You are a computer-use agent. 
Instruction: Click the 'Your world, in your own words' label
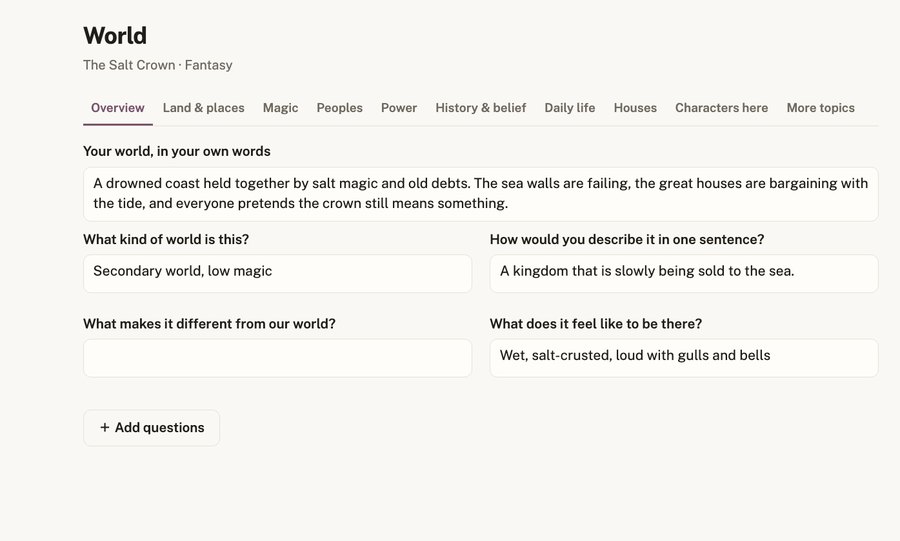coord(177,151)
